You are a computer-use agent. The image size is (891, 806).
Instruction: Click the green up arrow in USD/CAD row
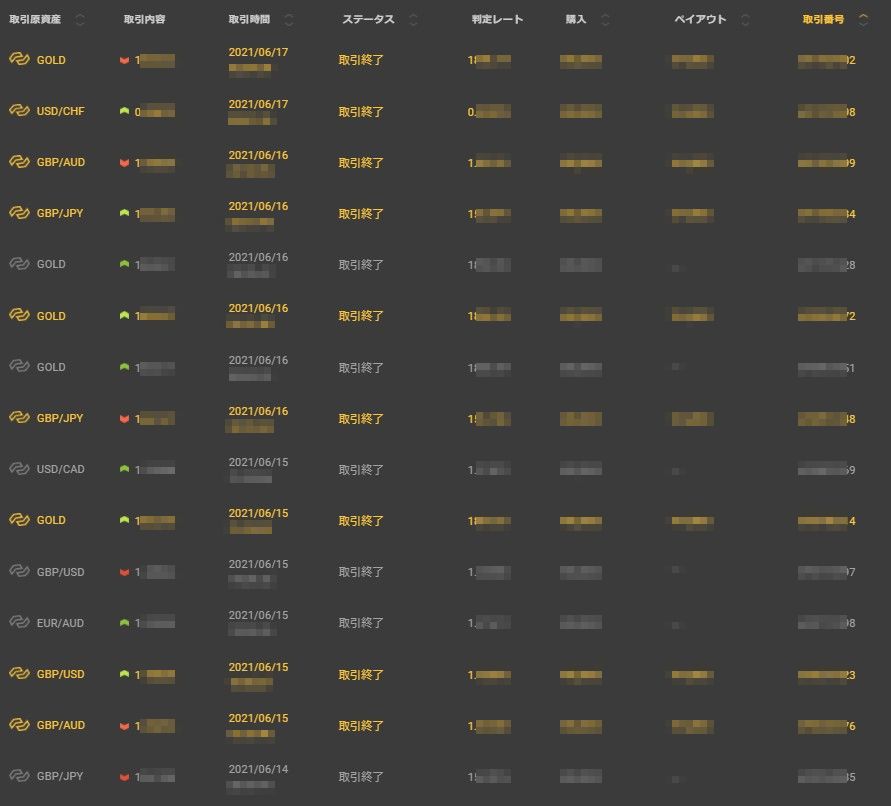(x=124, y=469)
